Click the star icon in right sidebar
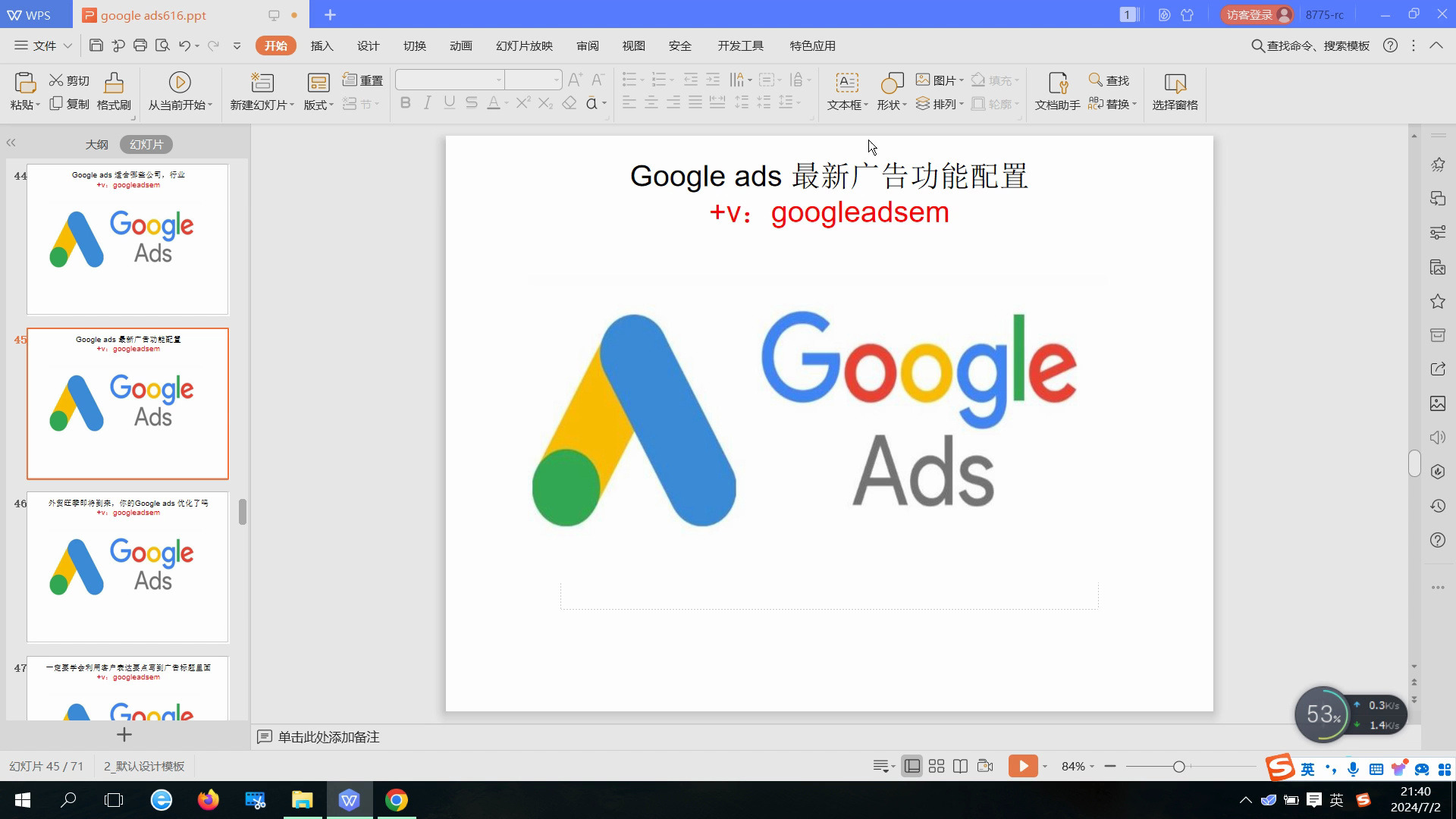Image resolution: width=1456 pixels, height=819 pixels. (1438, 302)
